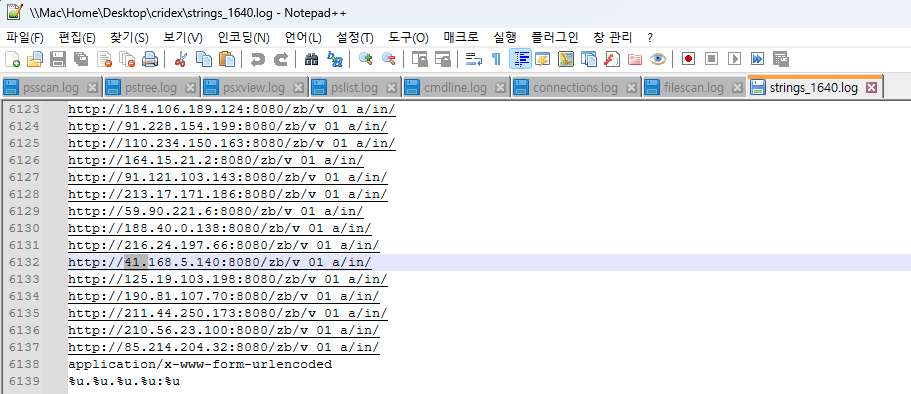Image resolution: width=911 pixels, height=394 pixels.
Task: Toggle synchronize vertical scrolling
Action: [419, 59]
